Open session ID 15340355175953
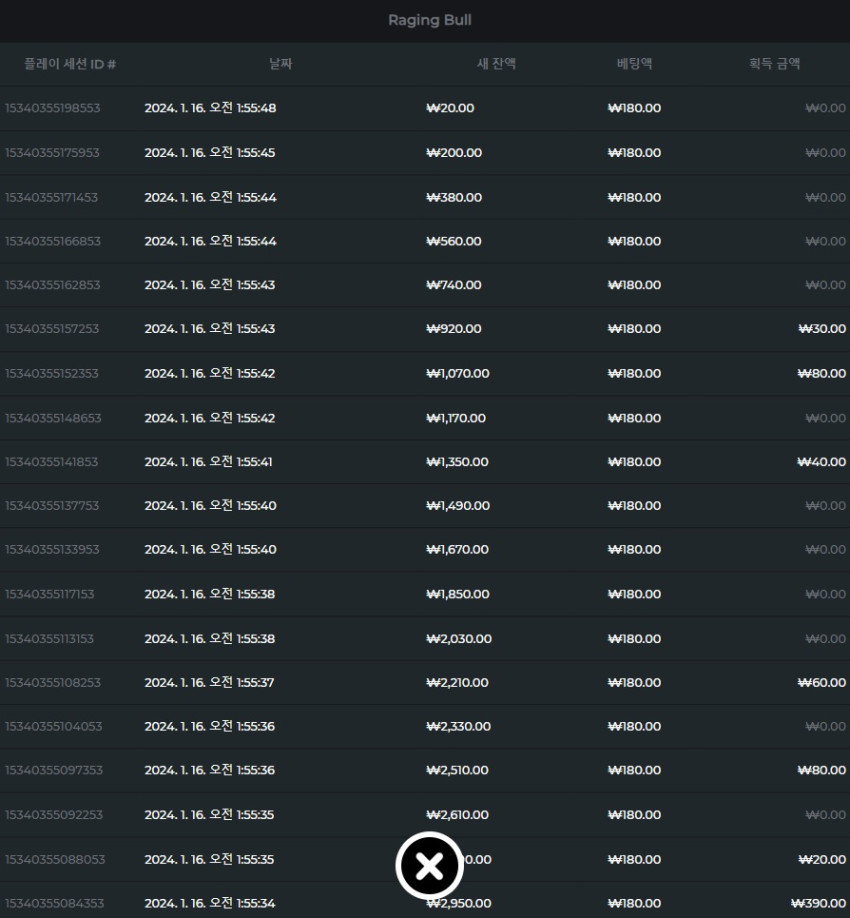This screenshot has height=918, width=850. [52, 153]
